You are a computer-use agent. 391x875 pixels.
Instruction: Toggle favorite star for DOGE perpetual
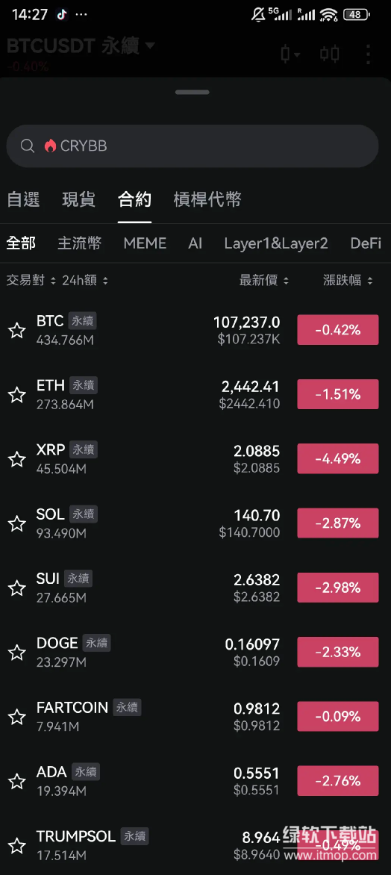[17, 652]
